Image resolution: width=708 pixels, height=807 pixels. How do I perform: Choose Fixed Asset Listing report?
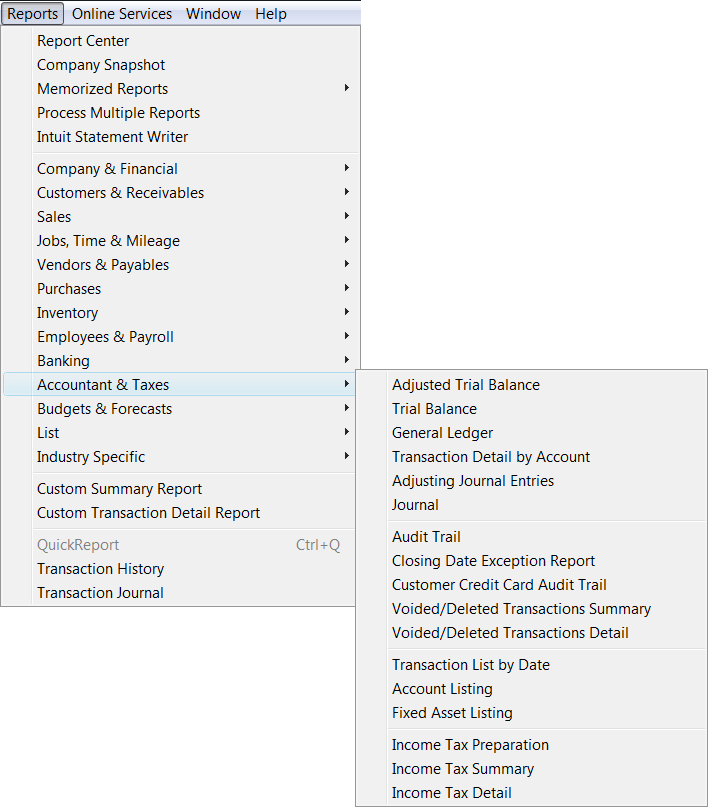tap(452, 713)
